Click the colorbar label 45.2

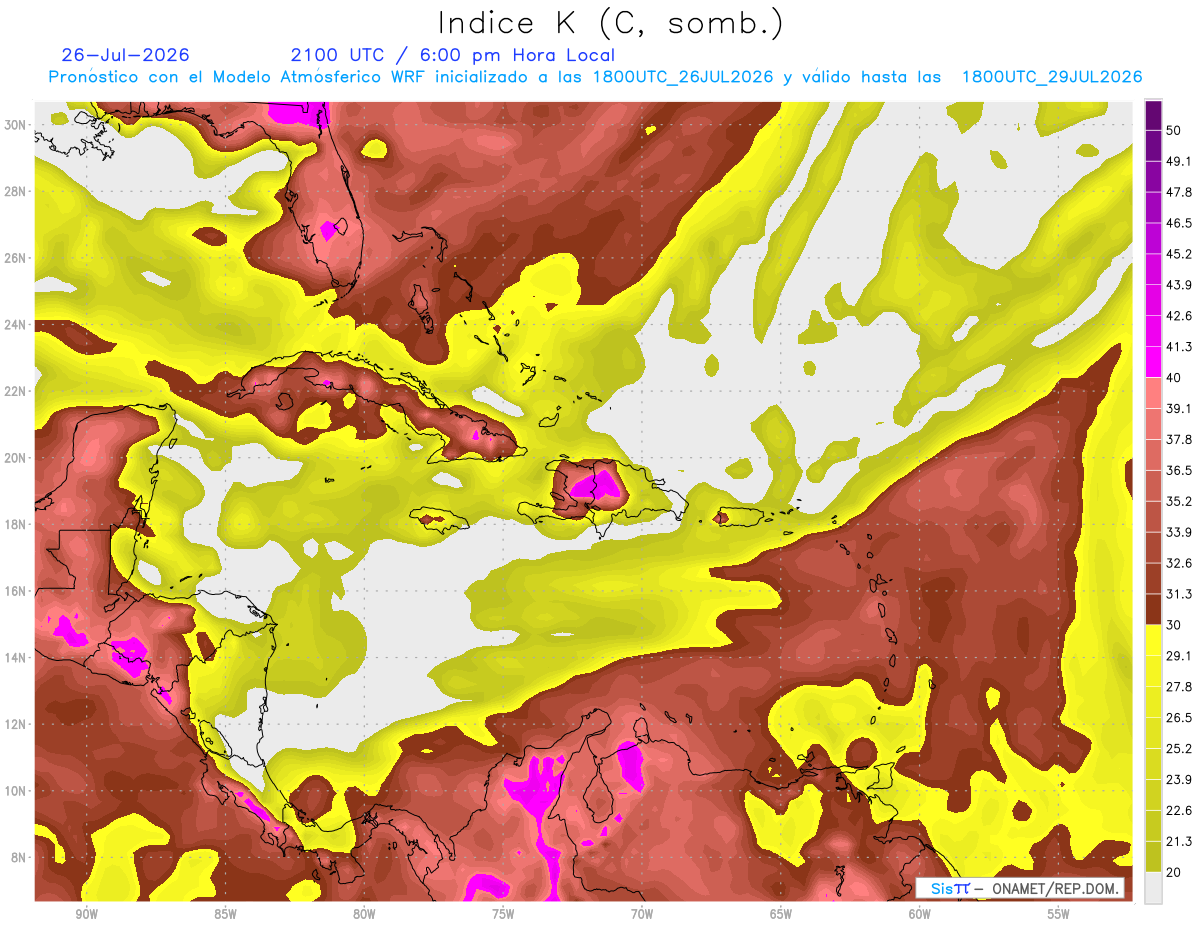(1179, 254)
